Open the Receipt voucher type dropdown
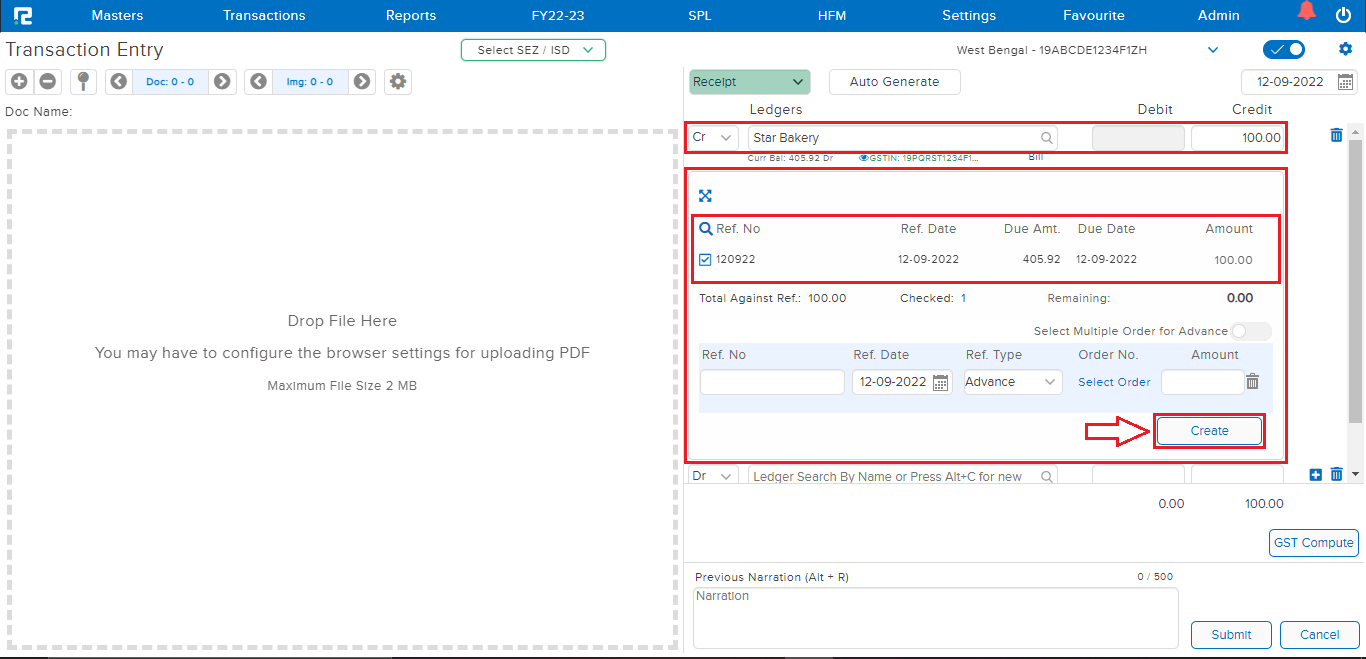Image resolution: width=1366 pixels, height=659 pixels. 749,81
